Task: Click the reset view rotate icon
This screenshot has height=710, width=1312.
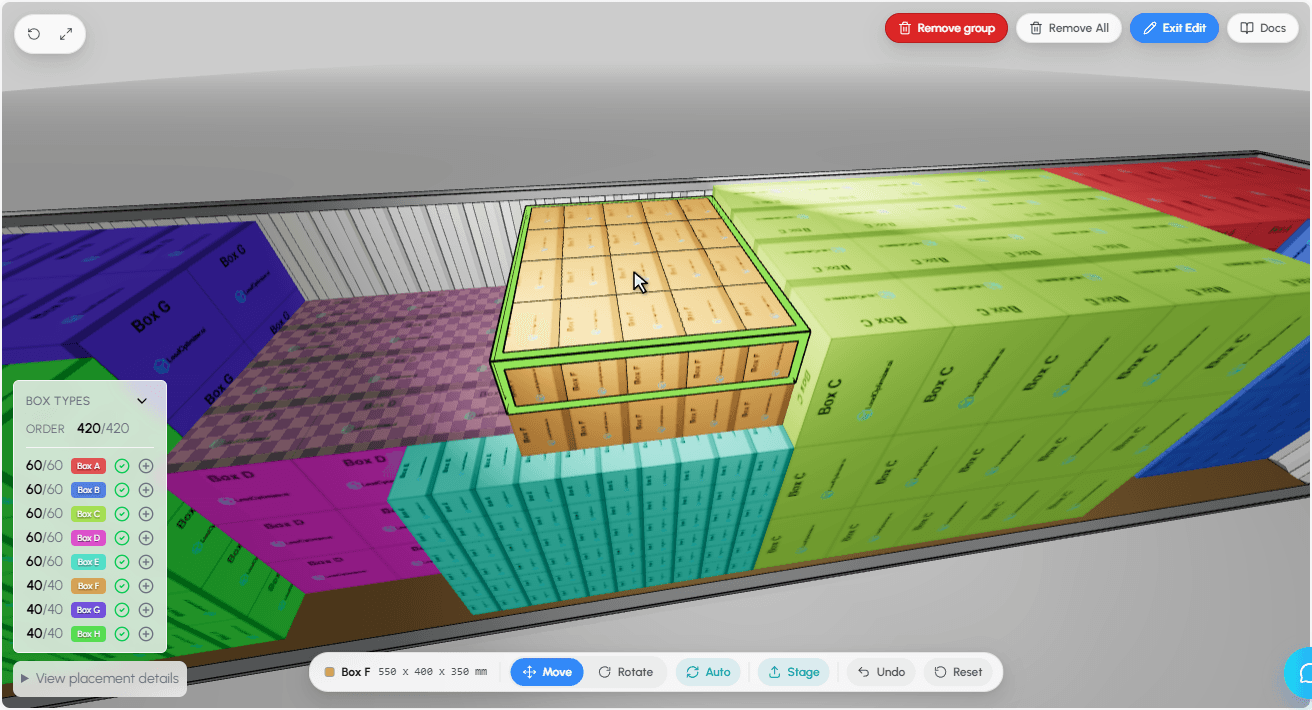Action: (34, 34)
